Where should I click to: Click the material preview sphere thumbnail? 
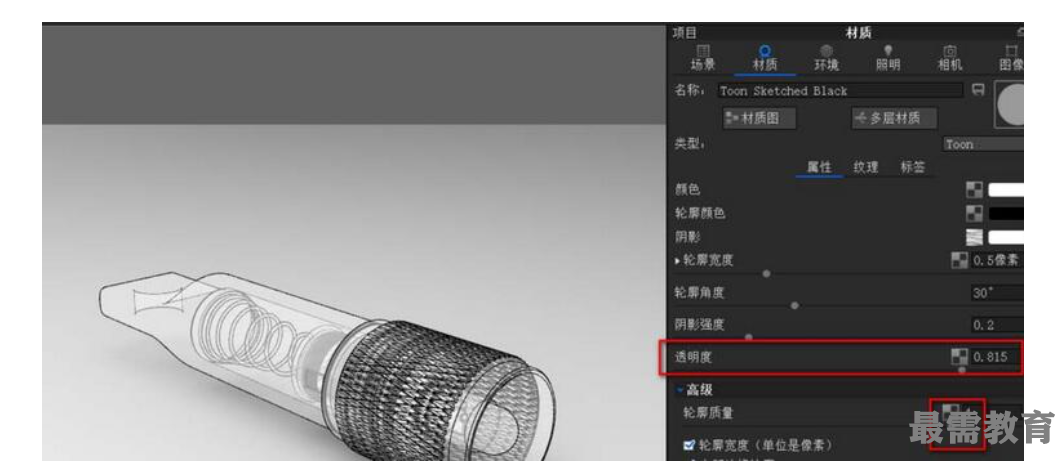click(1009, 105)
